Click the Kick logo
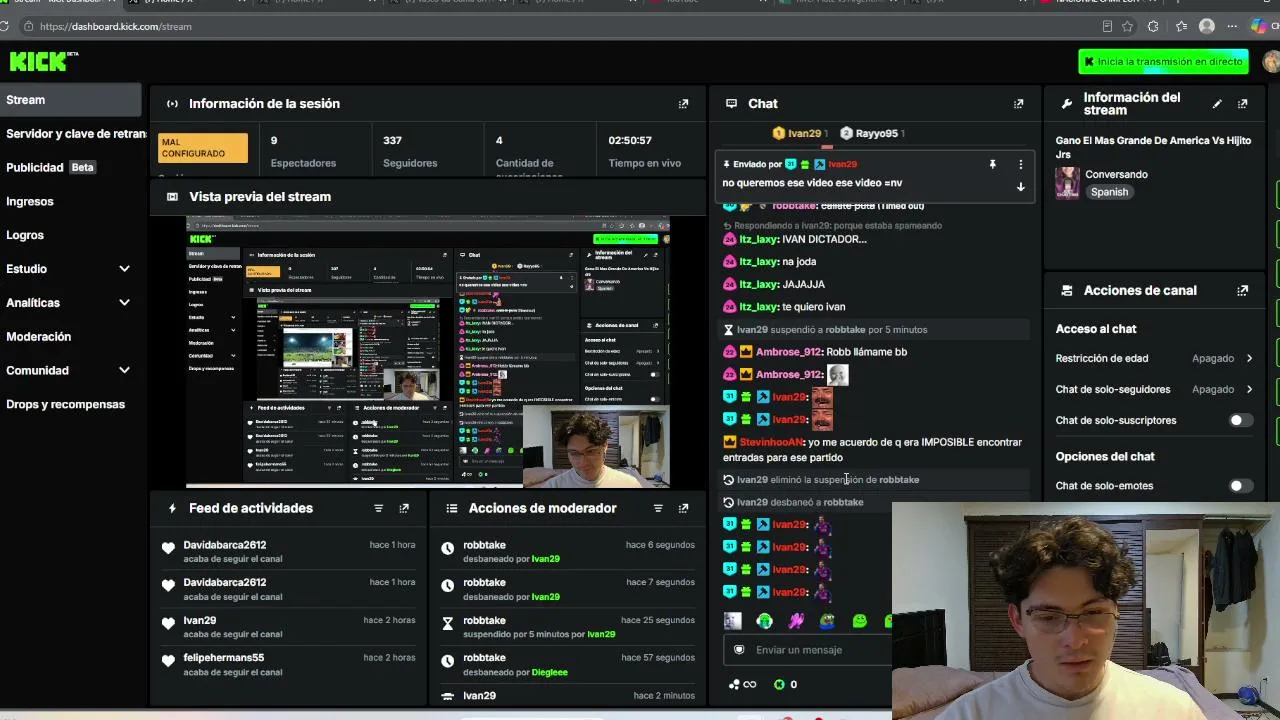The image size is (1280, 720). click(43, 61)
